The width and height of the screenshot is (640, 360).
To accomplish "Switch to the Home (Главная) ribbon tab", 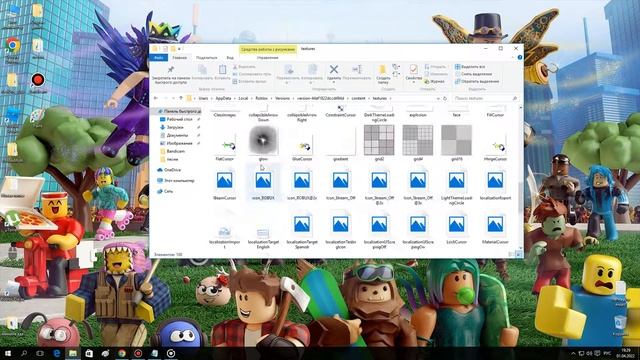I will [x=179, y=58].
